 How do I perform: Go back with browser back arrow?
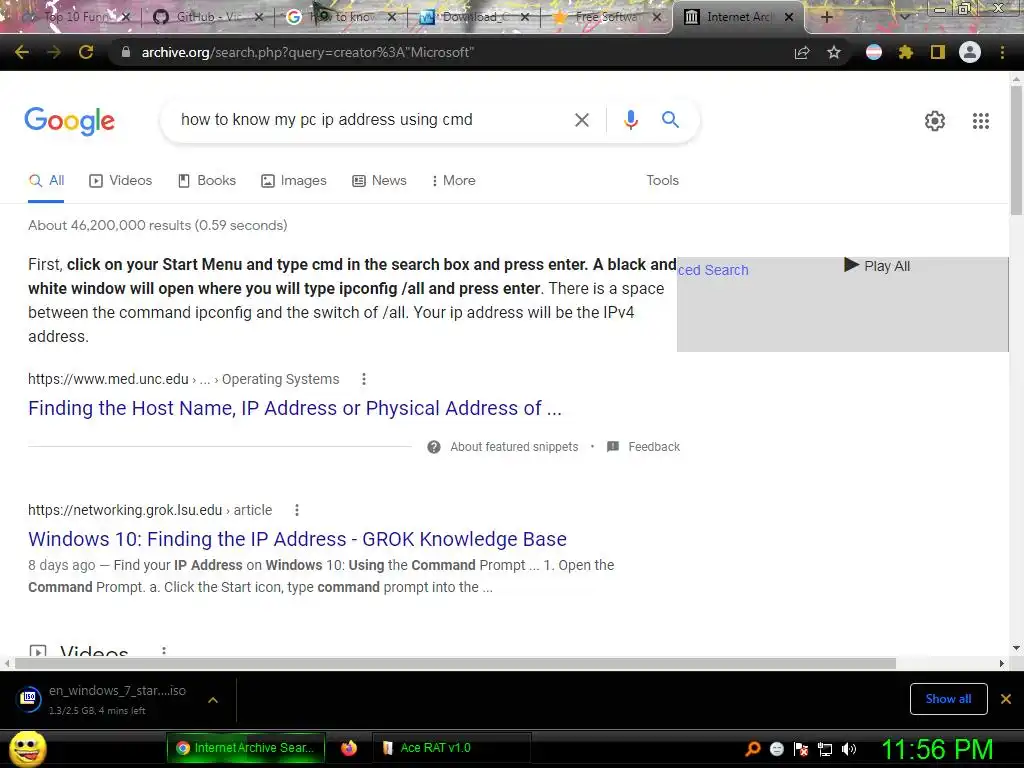point(22,52)
